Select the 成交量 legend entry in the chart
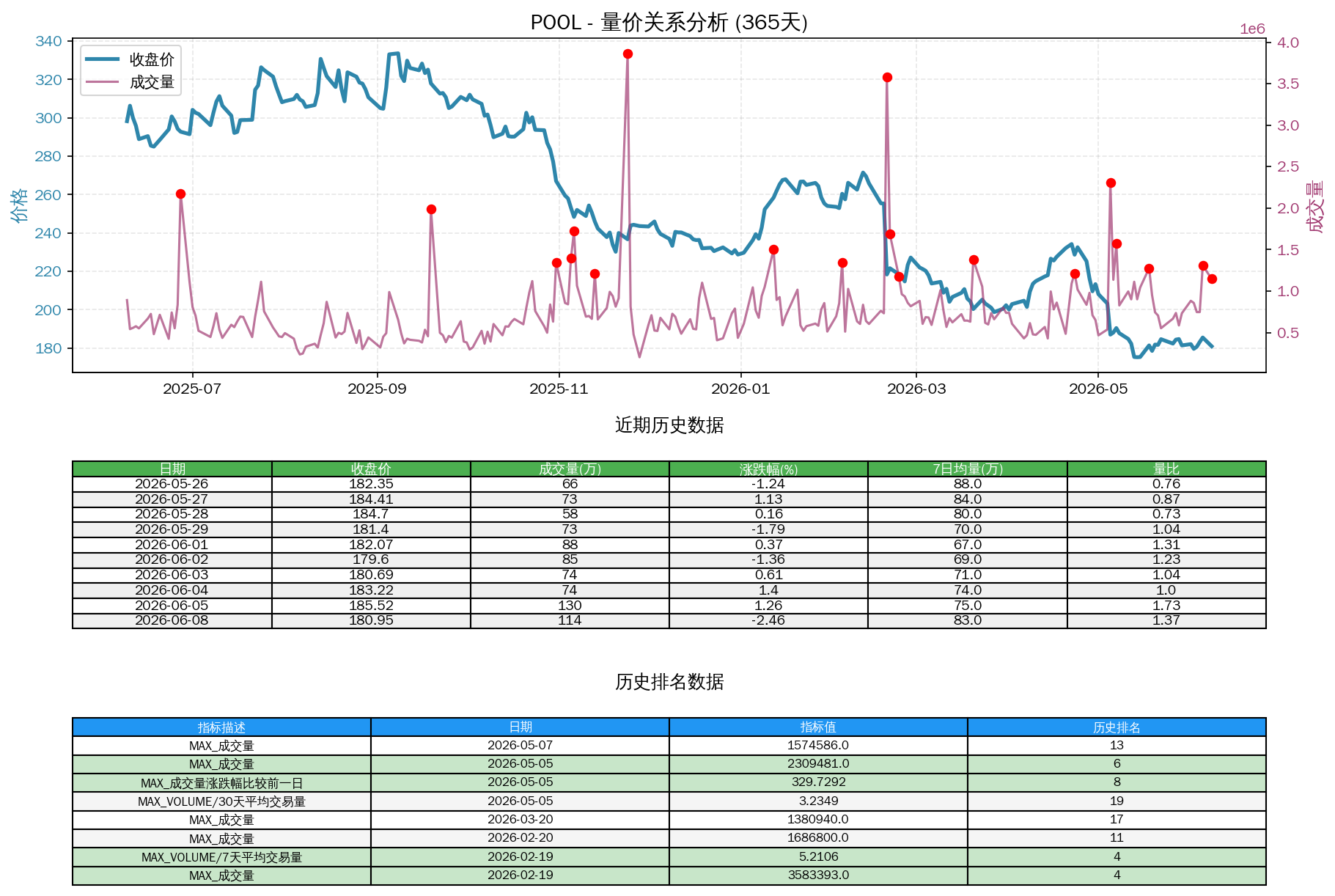 [130, 82]
